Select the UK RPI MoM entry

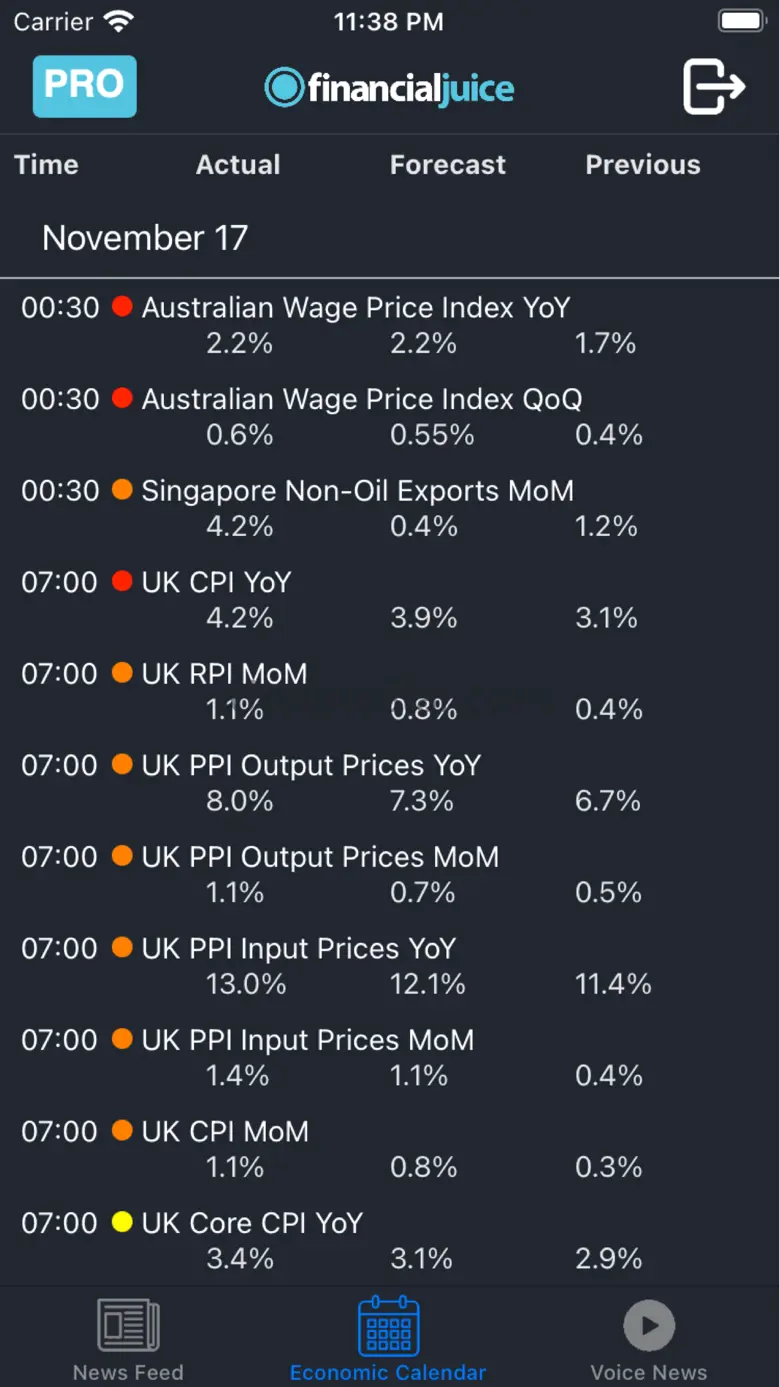225,674
